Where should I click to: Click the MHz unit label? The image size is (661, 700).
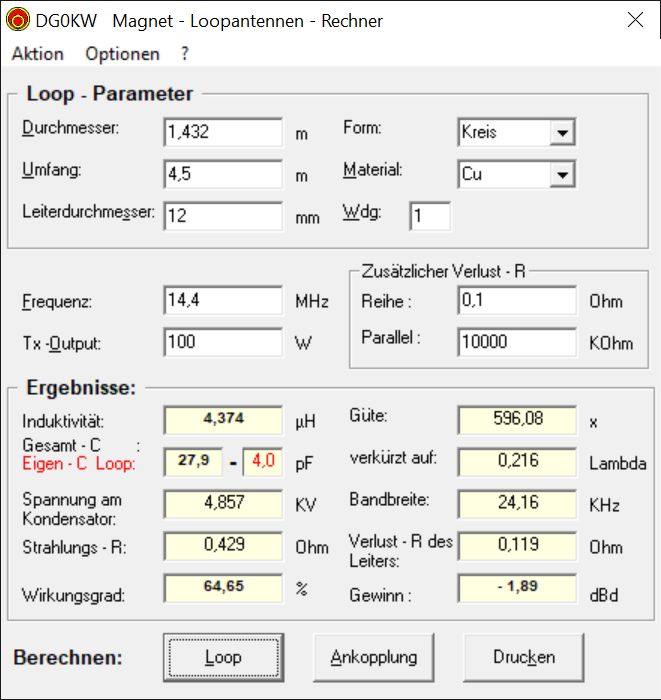(x=312, y=302)
